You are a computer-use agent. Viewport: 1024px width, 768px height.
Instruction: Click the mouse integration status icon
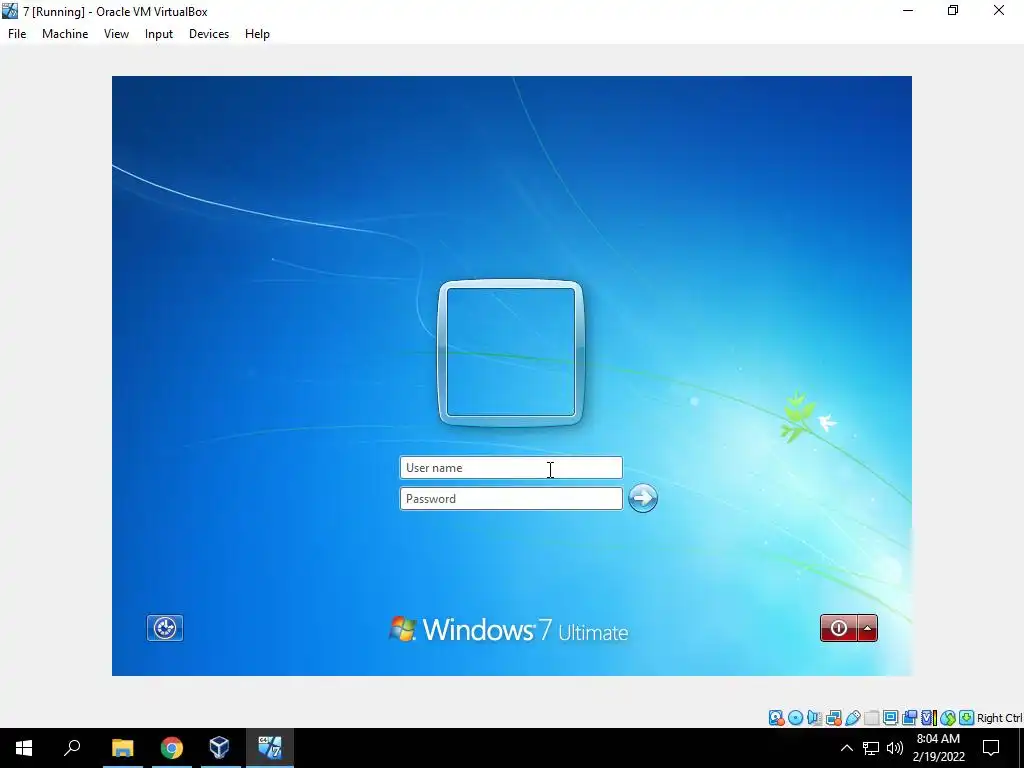(x=948, y=718)
